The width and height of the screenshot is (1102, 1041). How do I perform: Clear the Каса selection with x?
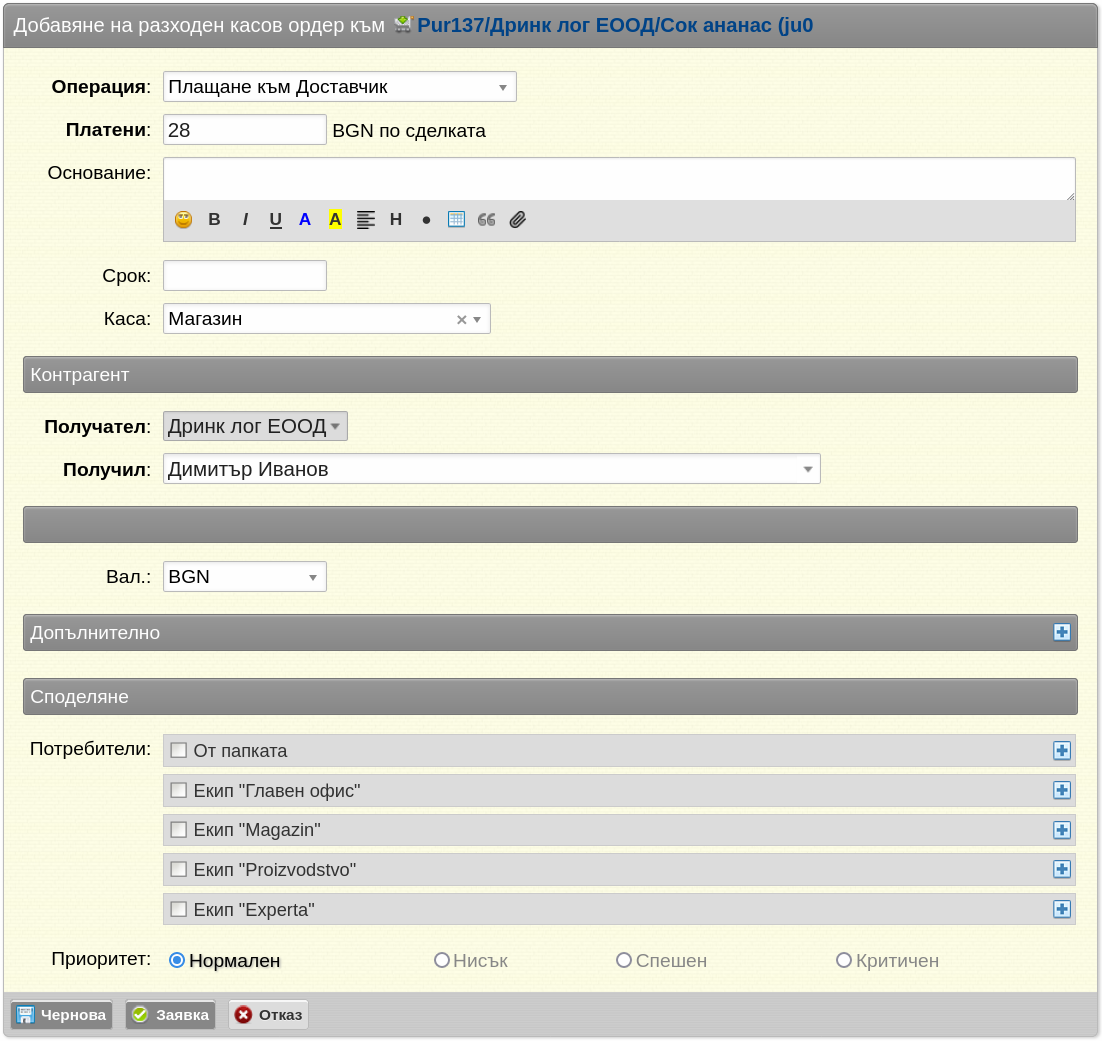click(462, 320)
